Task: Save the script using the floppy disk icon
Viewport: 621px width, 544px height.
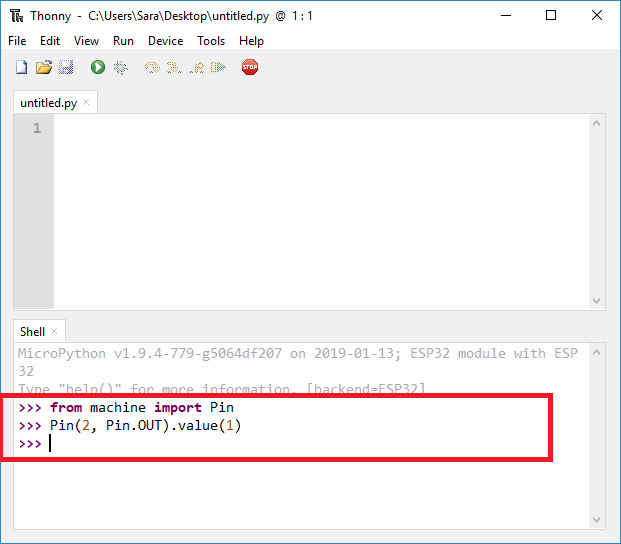Action: click(66, 67)
